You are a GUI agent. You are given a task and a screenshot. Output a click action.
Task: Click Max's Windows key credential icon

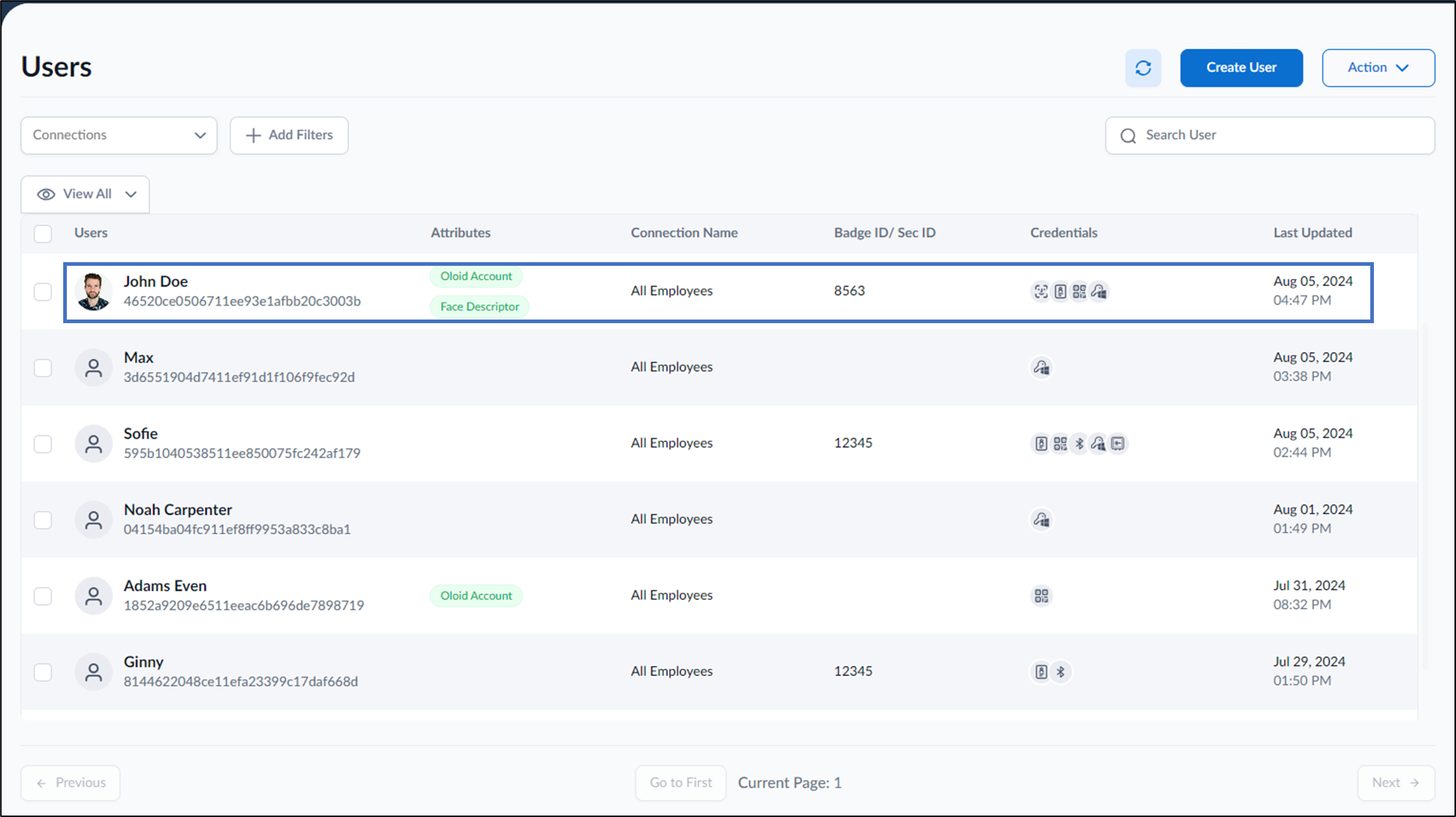pyautogui.click(x=1041, y=367)
